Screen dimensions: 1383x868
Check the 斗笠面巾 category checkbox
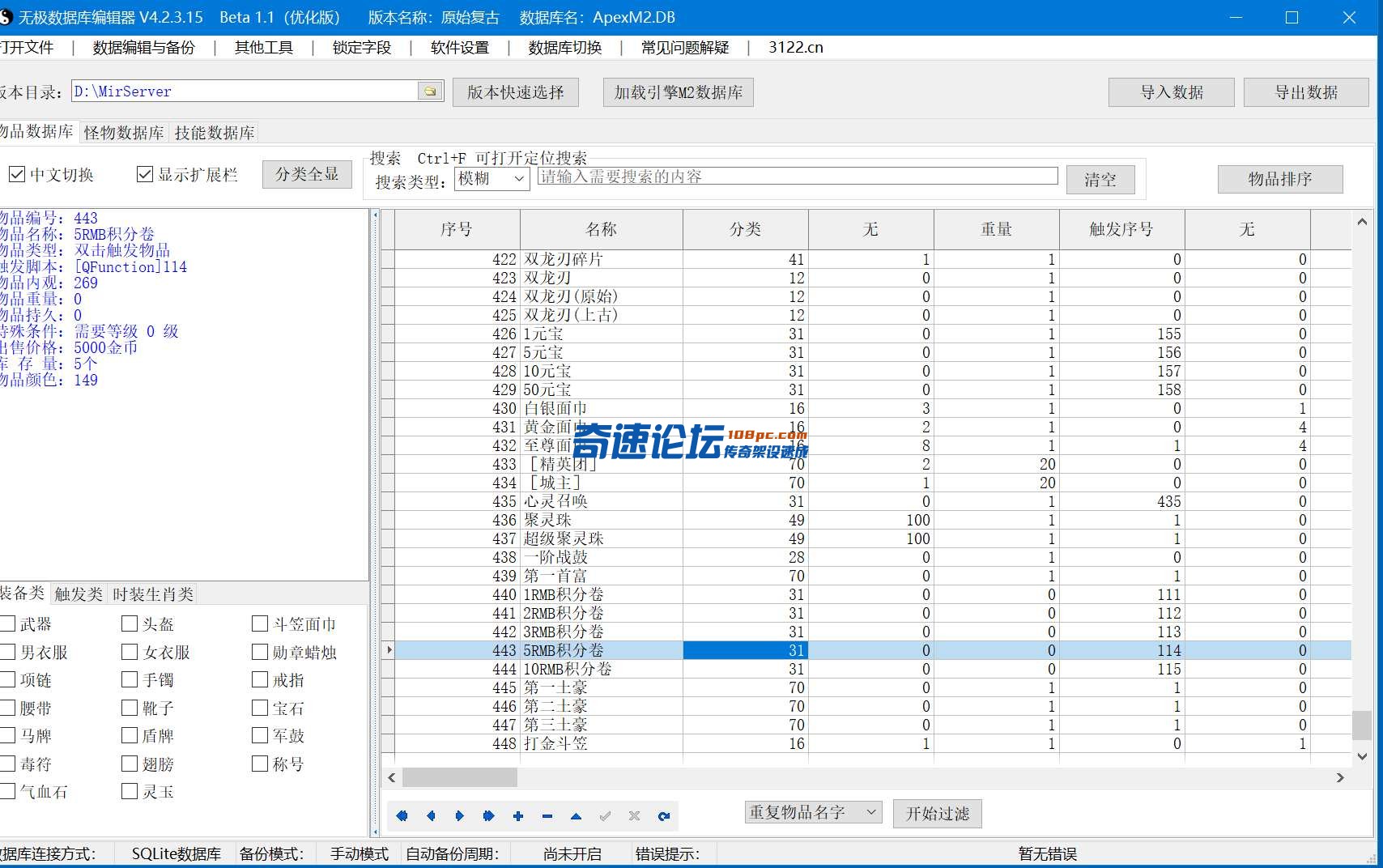(x=260, y=623)
